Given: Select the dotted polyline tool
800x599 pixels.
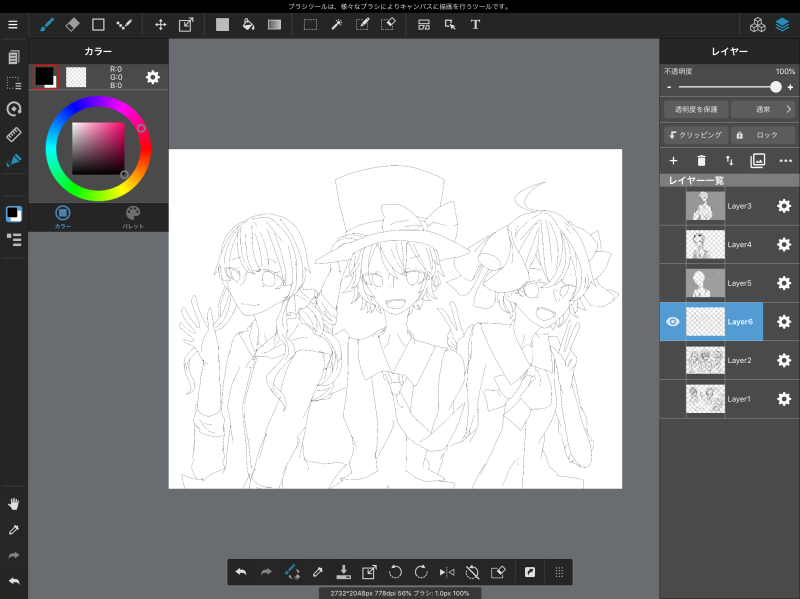Looking at the screenshot, I should coord(124,24).
